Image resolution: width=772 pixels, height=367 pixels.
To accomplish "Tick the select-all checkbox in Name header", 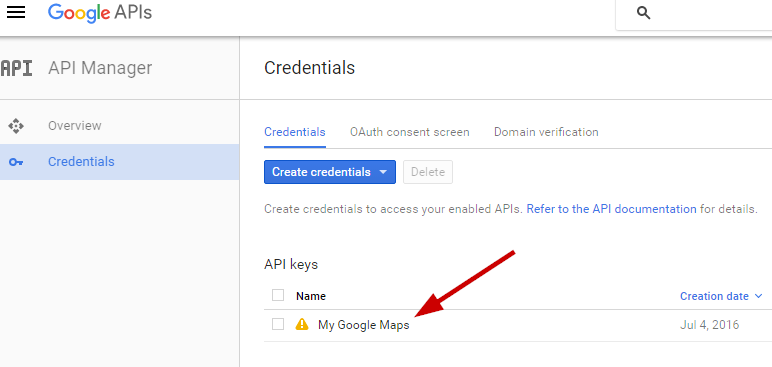I will [x=278, y=296].
